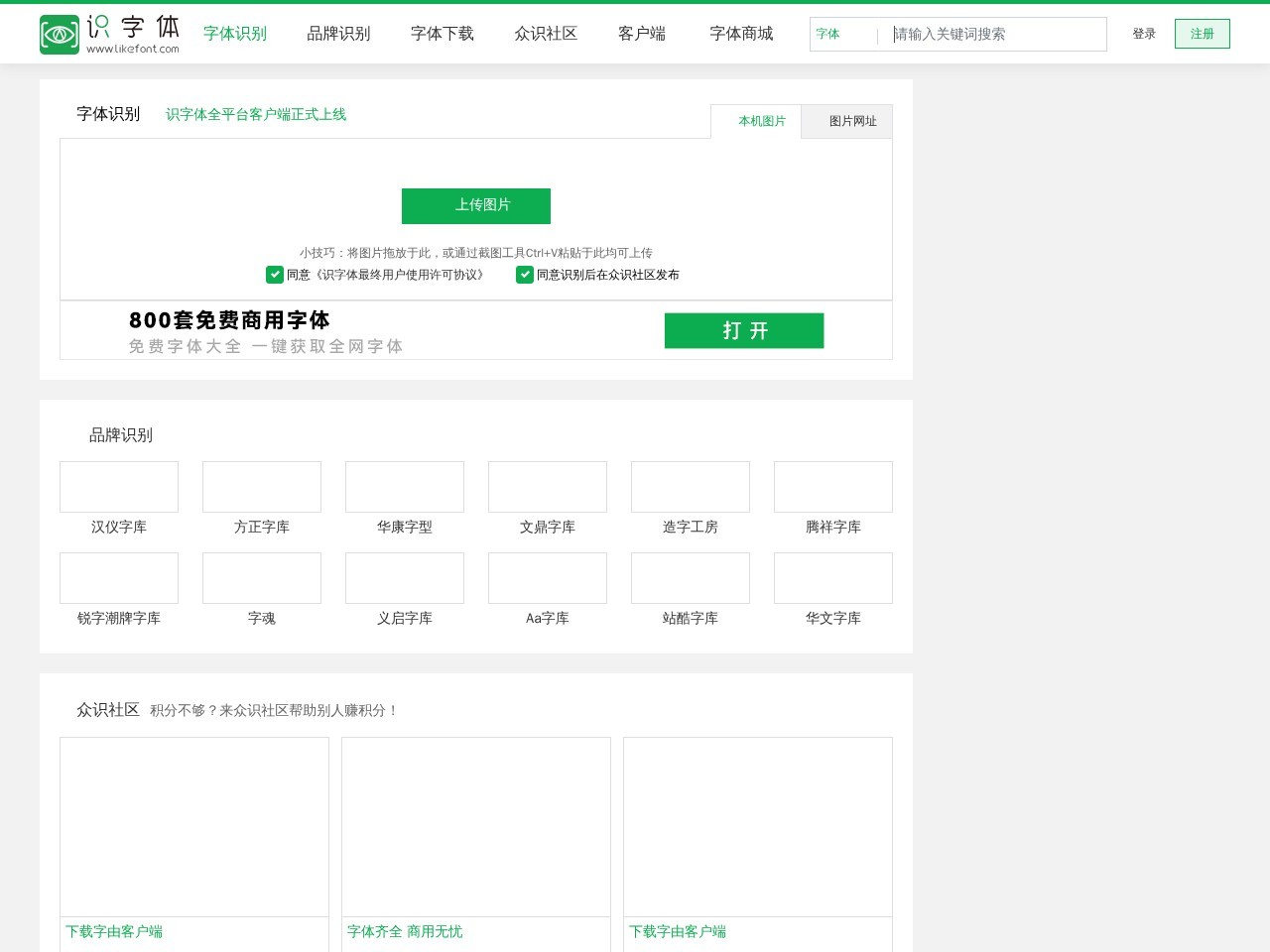Toggle the 同意《识字体最终用户使用许可协议》 checkbox
The width and height of the screenshot is (1270, 952).
pos(275,275)
